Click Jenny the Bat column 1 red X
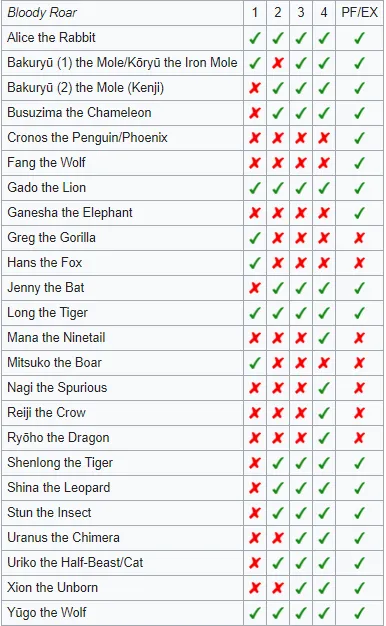This screenshot has height=626, width=386. (255, 288)
